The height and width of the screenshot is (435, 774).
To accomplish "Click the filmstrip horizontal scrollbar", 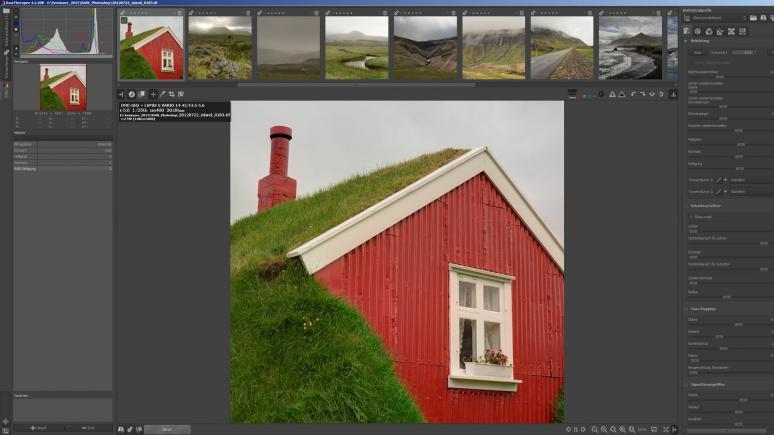I will 356,85.
